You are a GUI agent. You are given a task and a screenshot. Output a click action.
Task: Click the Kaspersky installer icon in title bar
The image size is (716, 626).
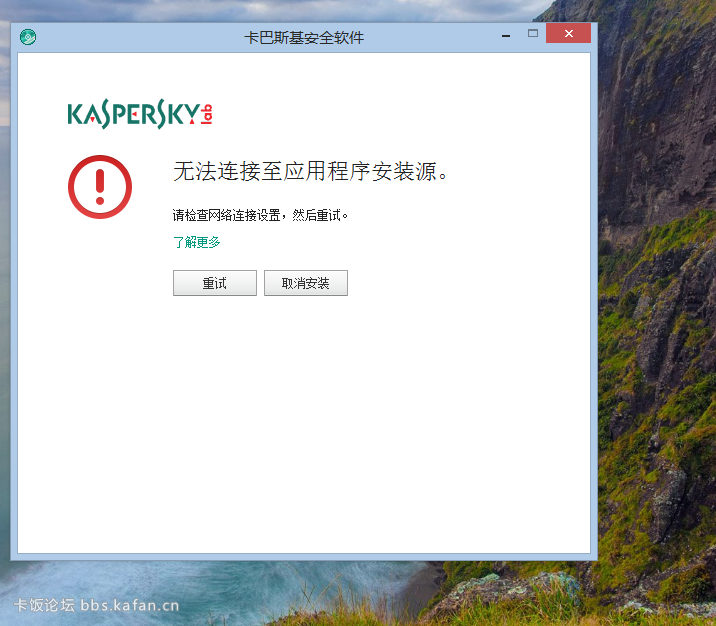point(28,37)
